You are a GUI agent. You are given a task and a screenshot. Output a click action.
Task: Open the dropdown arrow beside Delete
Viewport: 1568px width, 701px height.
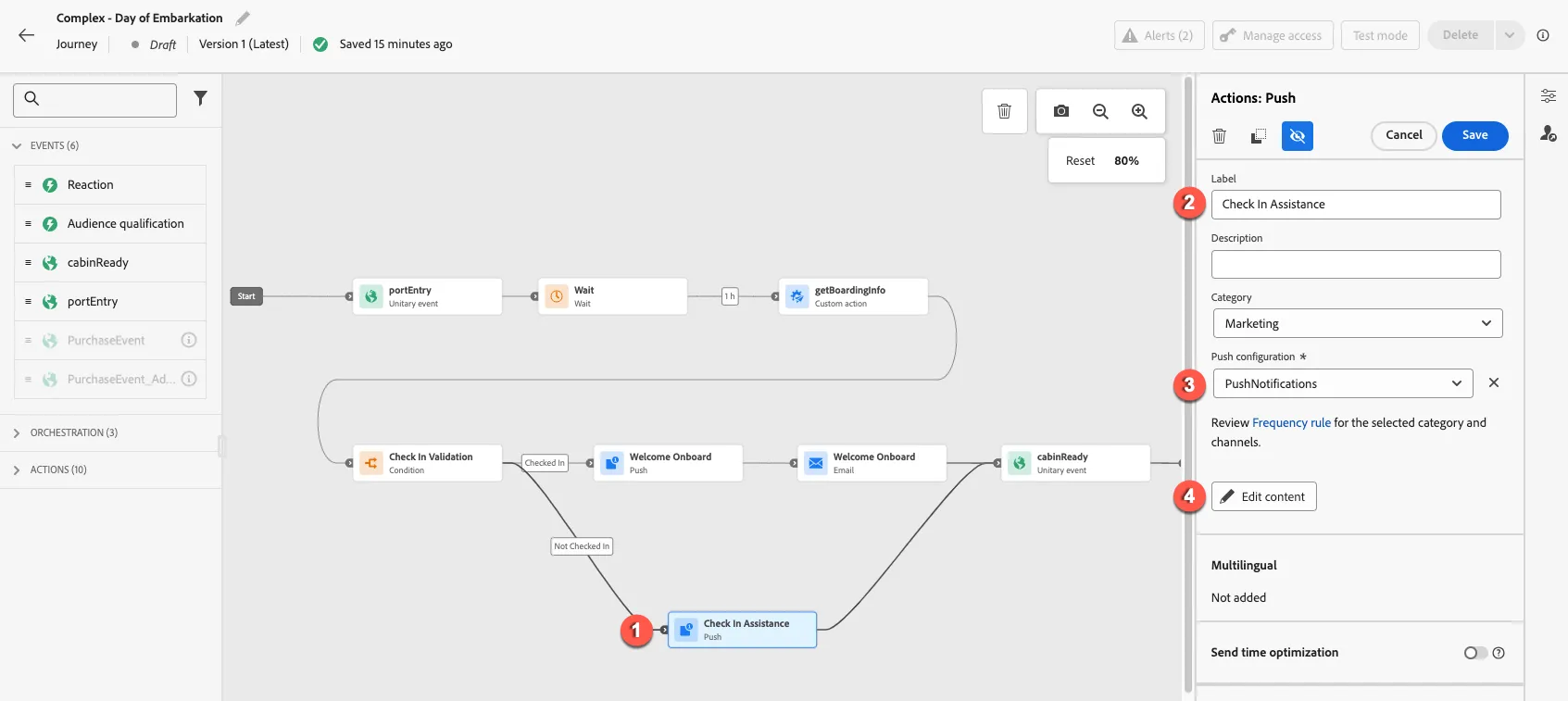pyautogui.click(x=1509, y=35)
